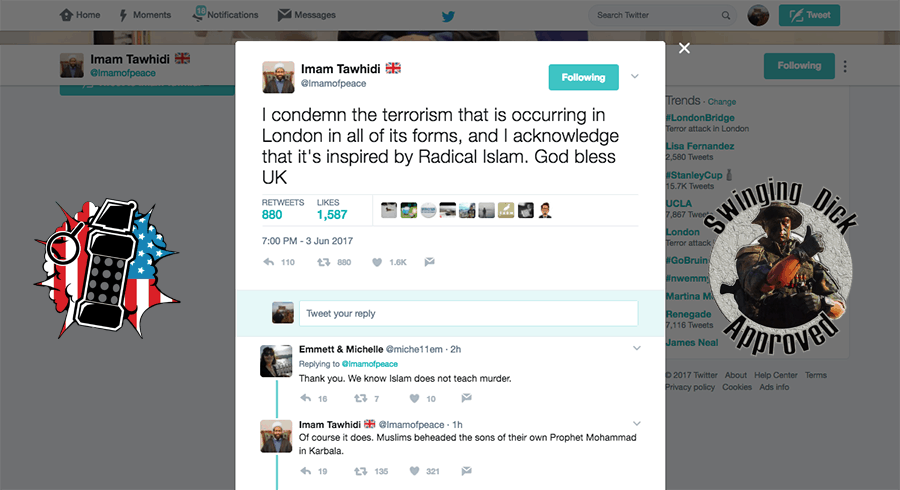Go to Twitter Home
Screen dimensions: 900x490
pyautogui.click(x=80, y=15)
